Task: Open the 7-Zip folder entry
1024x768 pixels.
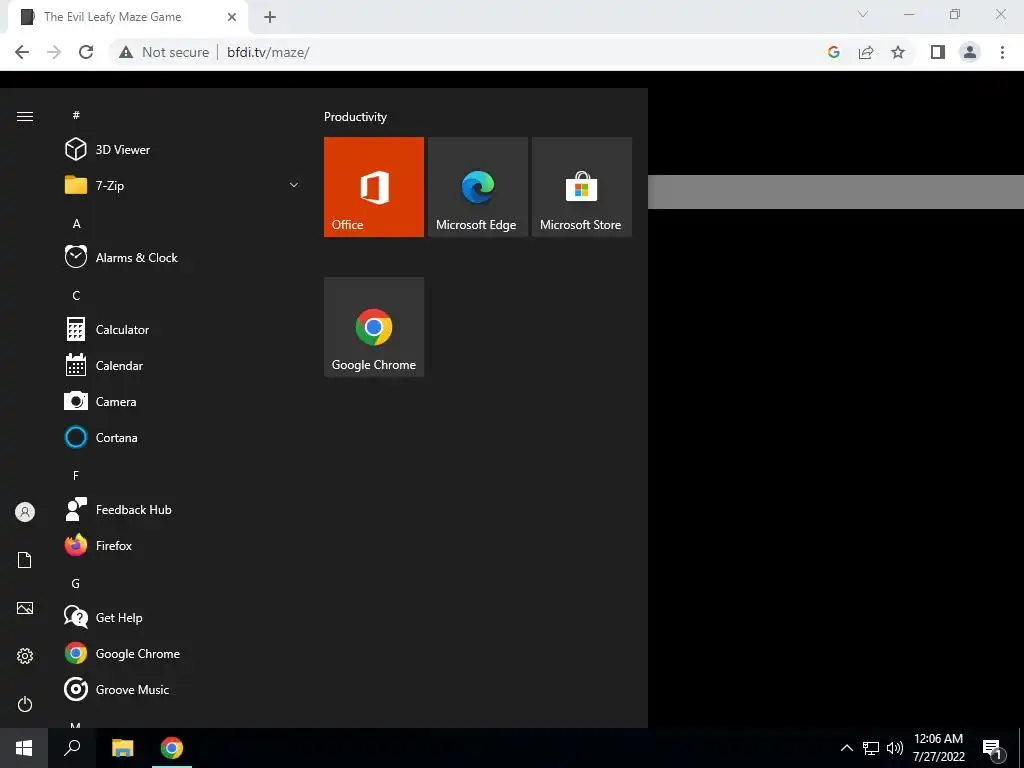Action: click(x=182, y=185)
